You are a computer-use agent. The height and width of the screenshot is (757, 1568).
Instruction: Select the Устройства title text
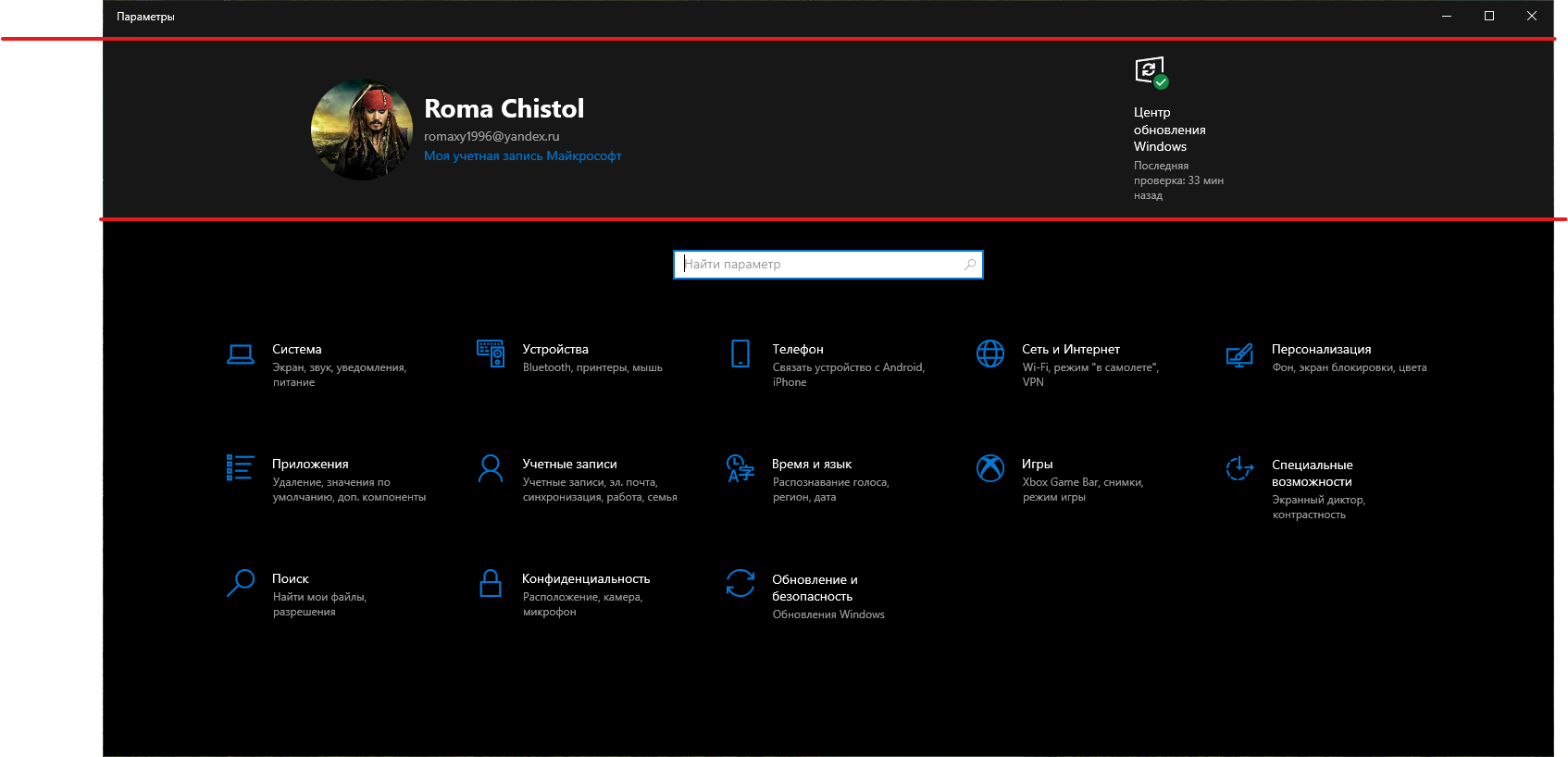[555, 349]
